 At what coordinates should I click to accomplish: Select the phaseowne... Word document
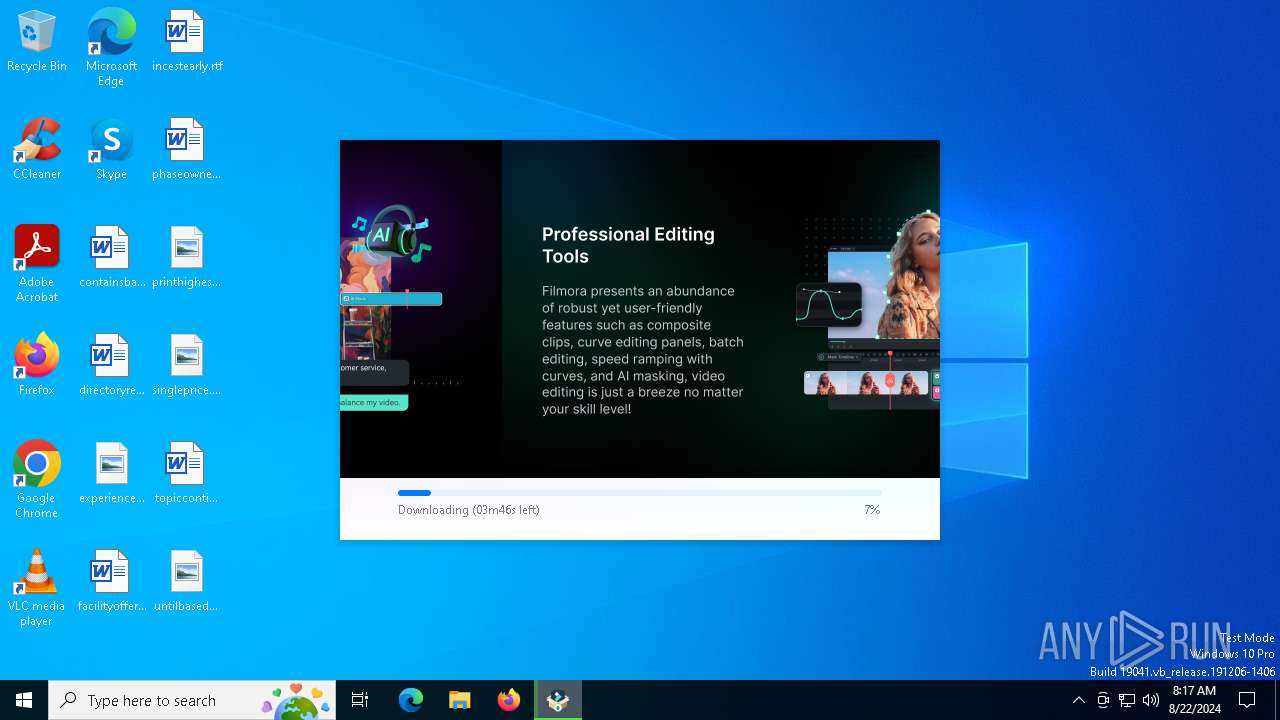[x=186, y=150]
